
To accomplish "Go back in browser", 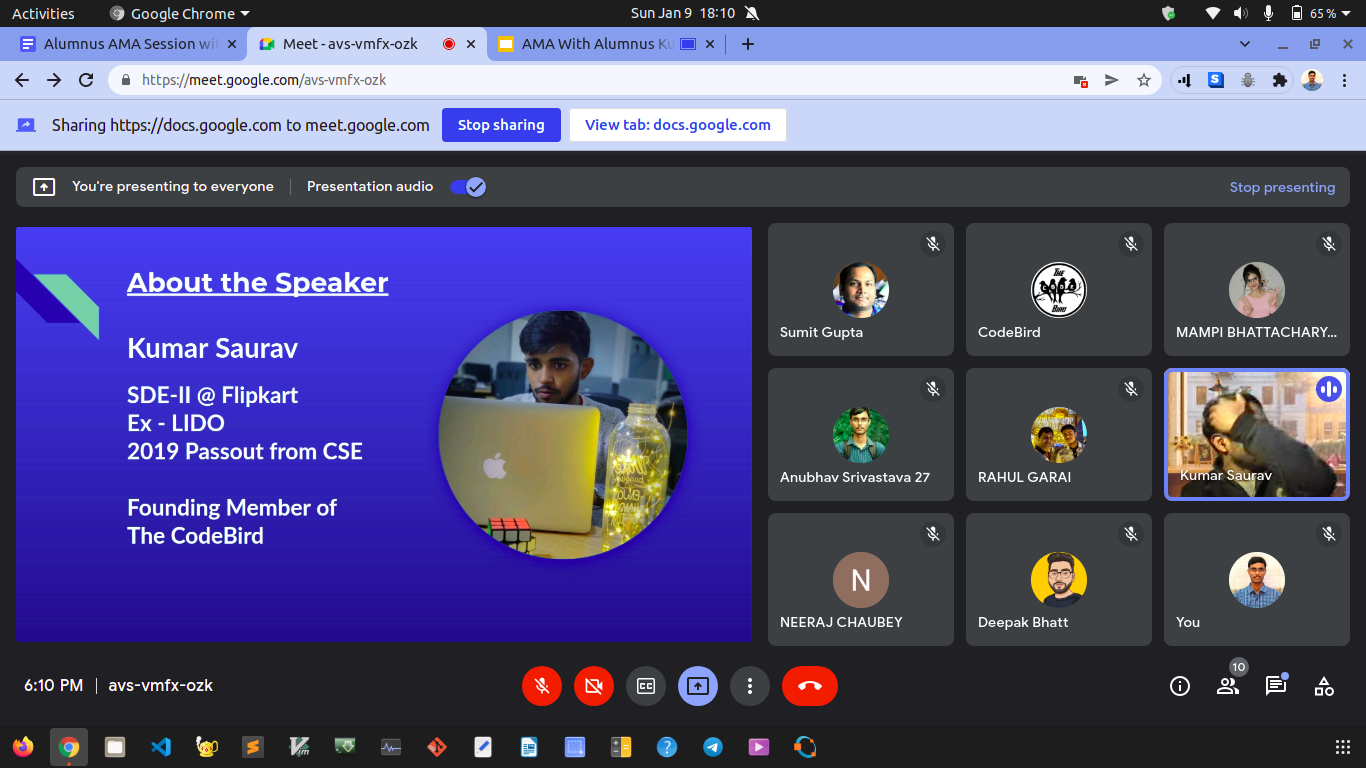I will click(22, 80).
